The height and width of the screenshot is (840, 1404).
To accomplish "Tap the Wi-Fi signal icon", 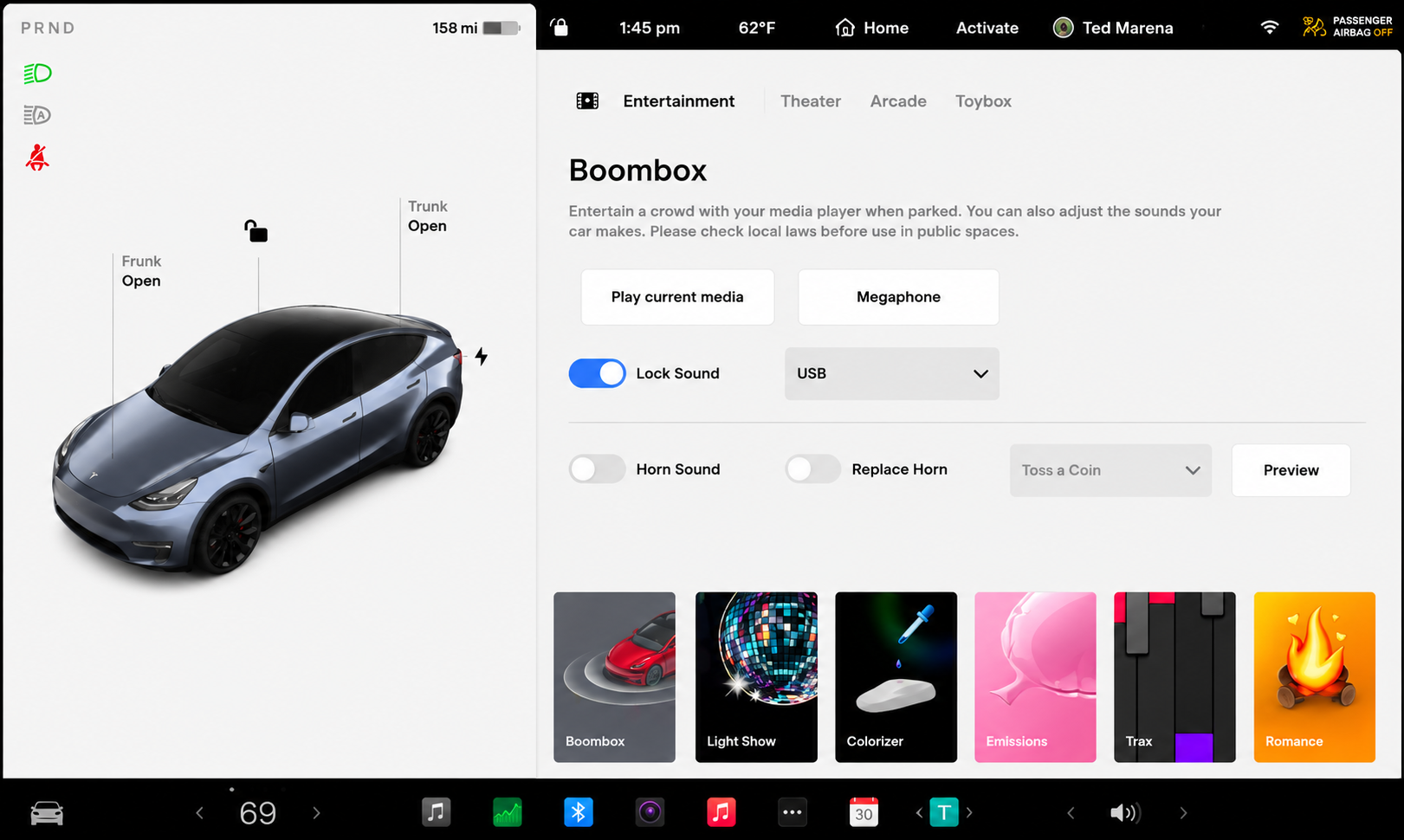I will pyautogui.click(x=1269, y=27).
